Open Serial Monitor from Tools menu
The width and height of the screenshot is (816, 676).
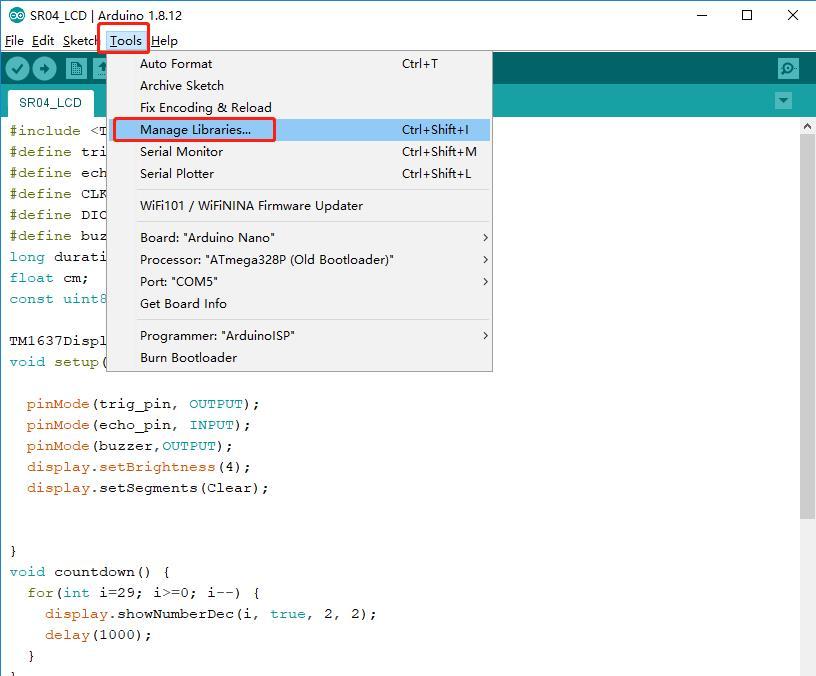(299, 151)
